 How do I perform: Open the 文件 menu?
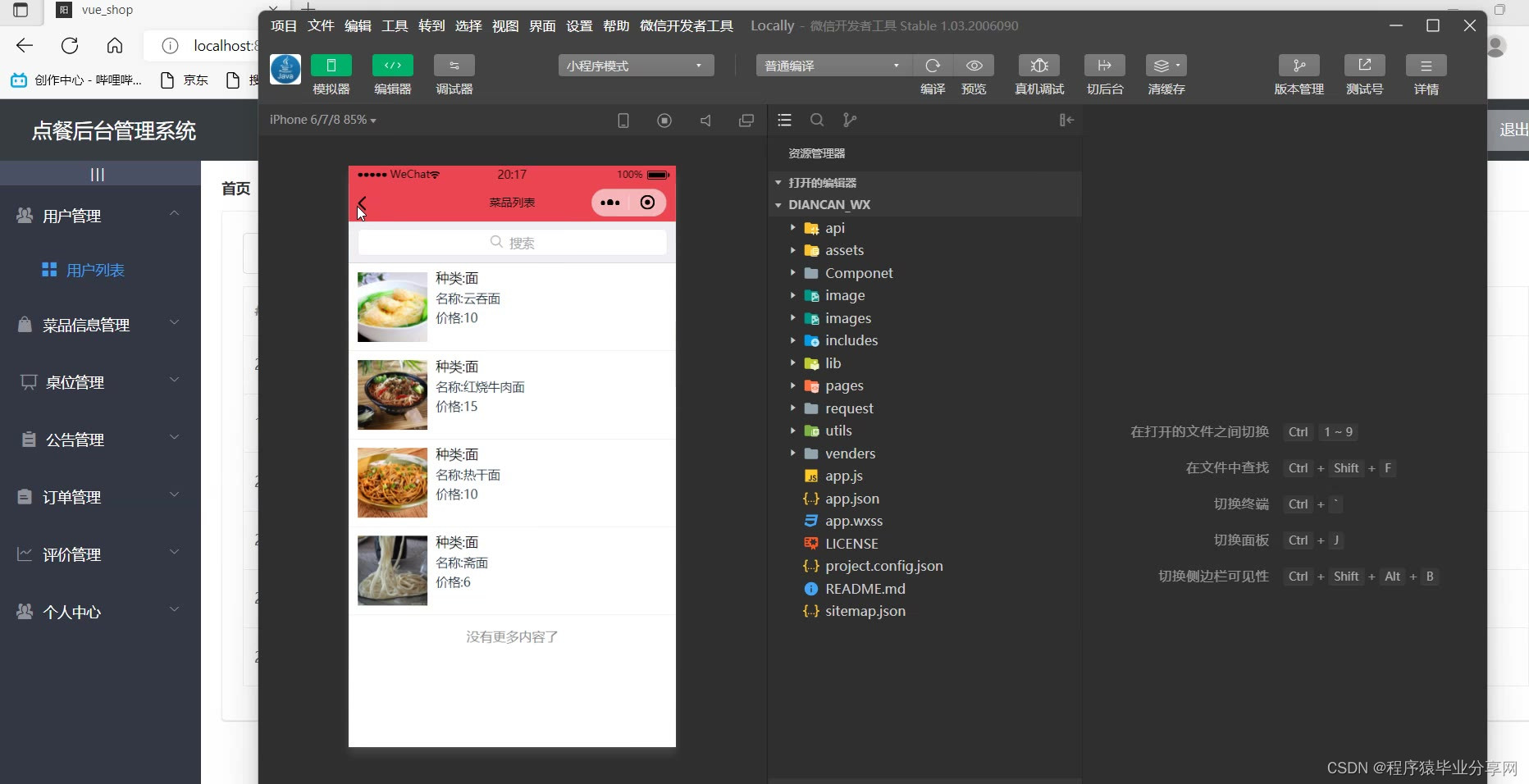point(321,25)
